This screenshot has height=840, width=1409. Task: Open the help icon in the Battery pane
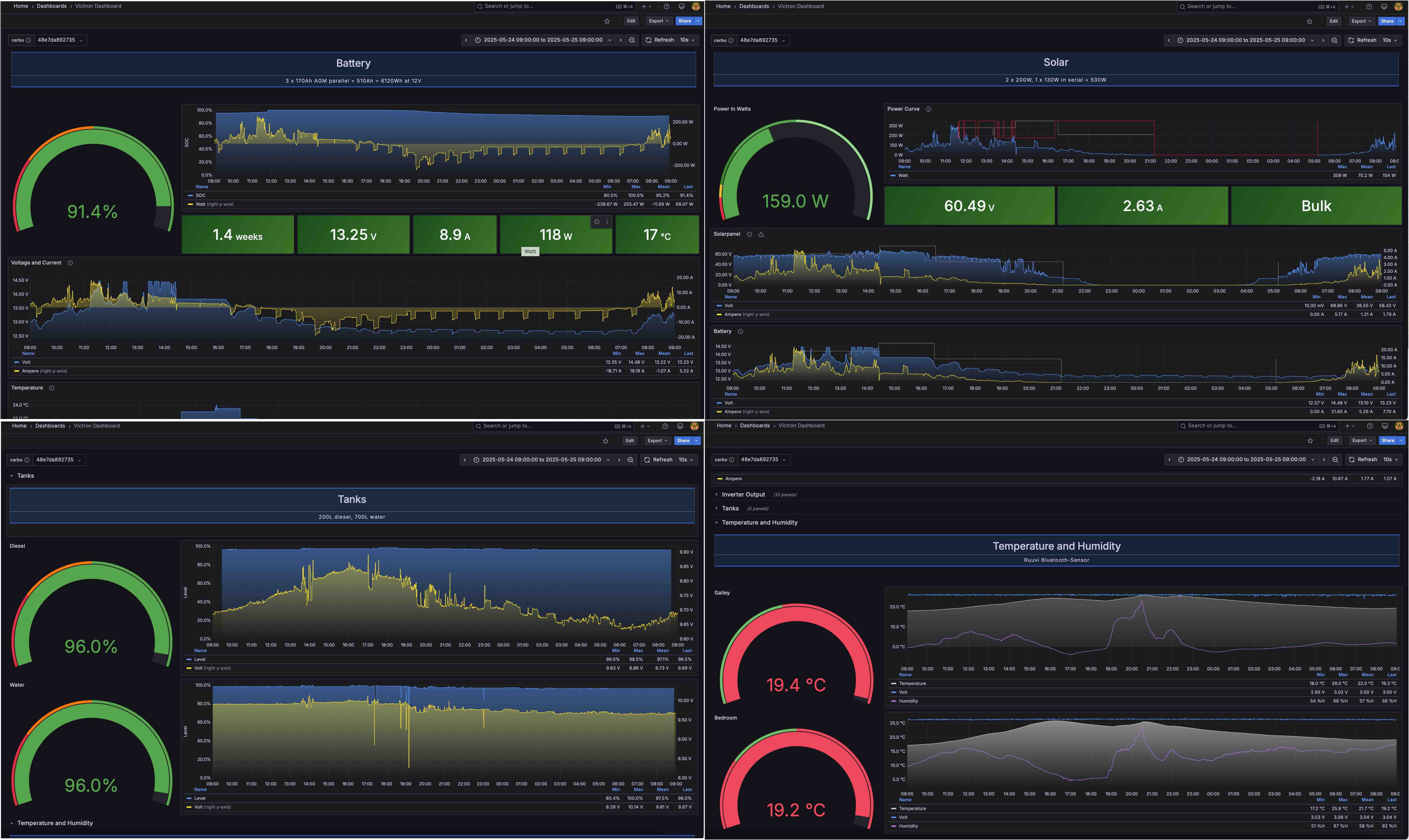tap(666, 6)
